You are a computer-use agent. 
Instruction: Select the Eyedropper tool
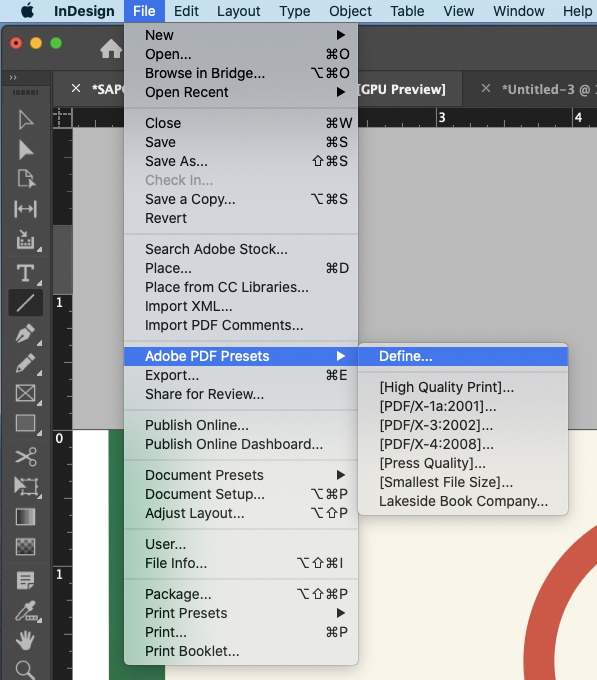pyautogui.click(x=26, y=611)
